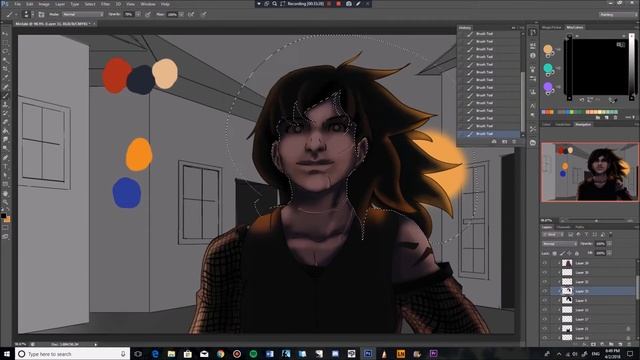Select the Lasso tool
Viewport: 640px width, 360px height.
pos(5,51)
